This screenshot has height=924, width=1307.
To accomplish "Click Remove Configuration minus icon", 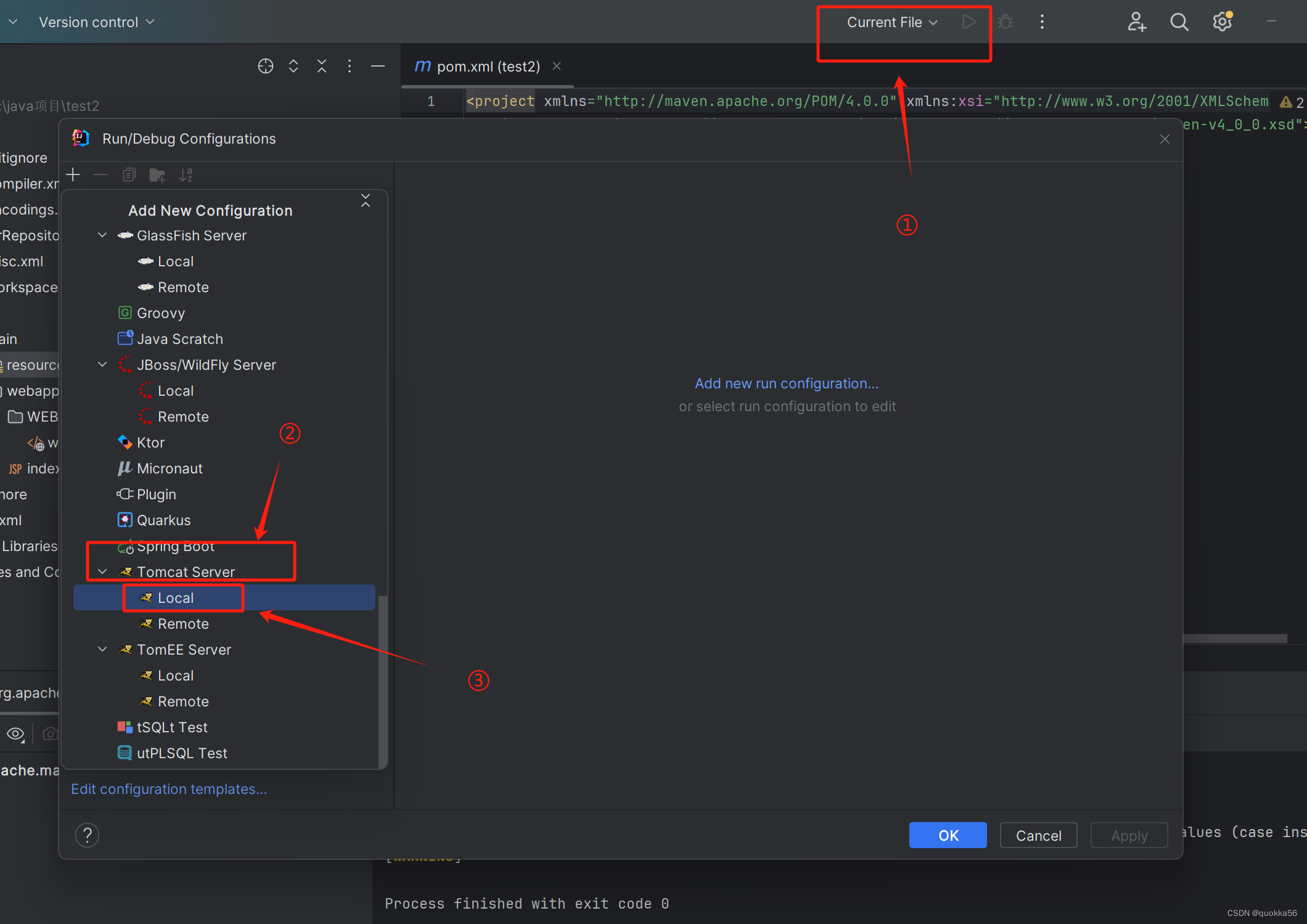I will pyautogui.click(x=100, y=175).
